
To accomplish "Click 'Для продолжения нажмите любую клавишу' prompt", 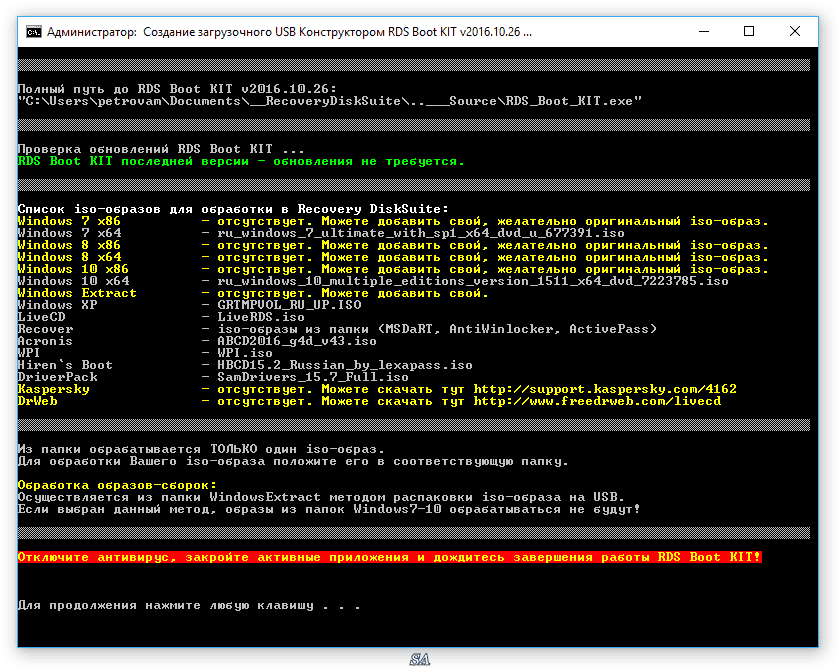I will [189, 606].
